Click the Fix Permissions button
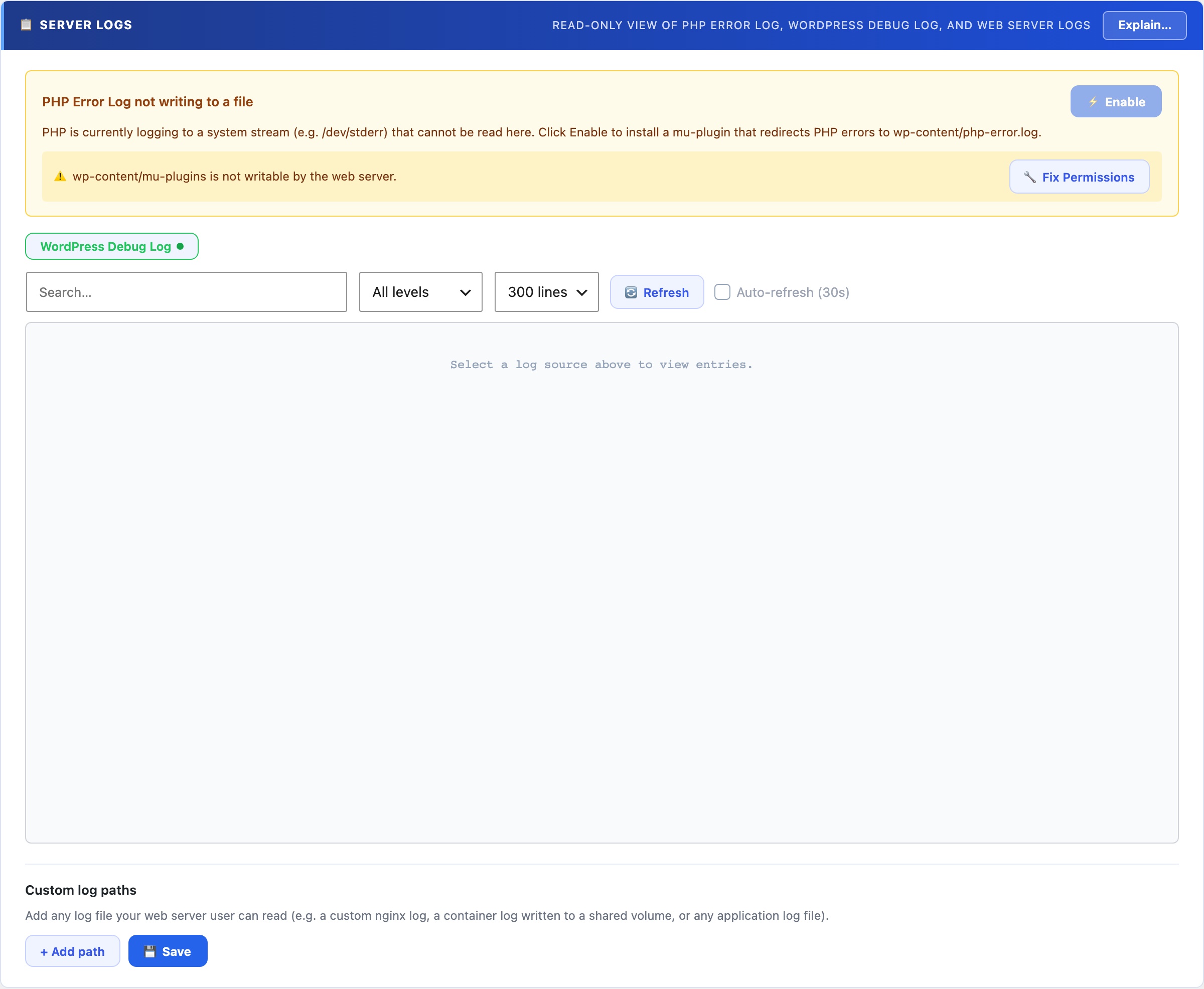Screen dimensions: 1204x989 pos(1079,177)
